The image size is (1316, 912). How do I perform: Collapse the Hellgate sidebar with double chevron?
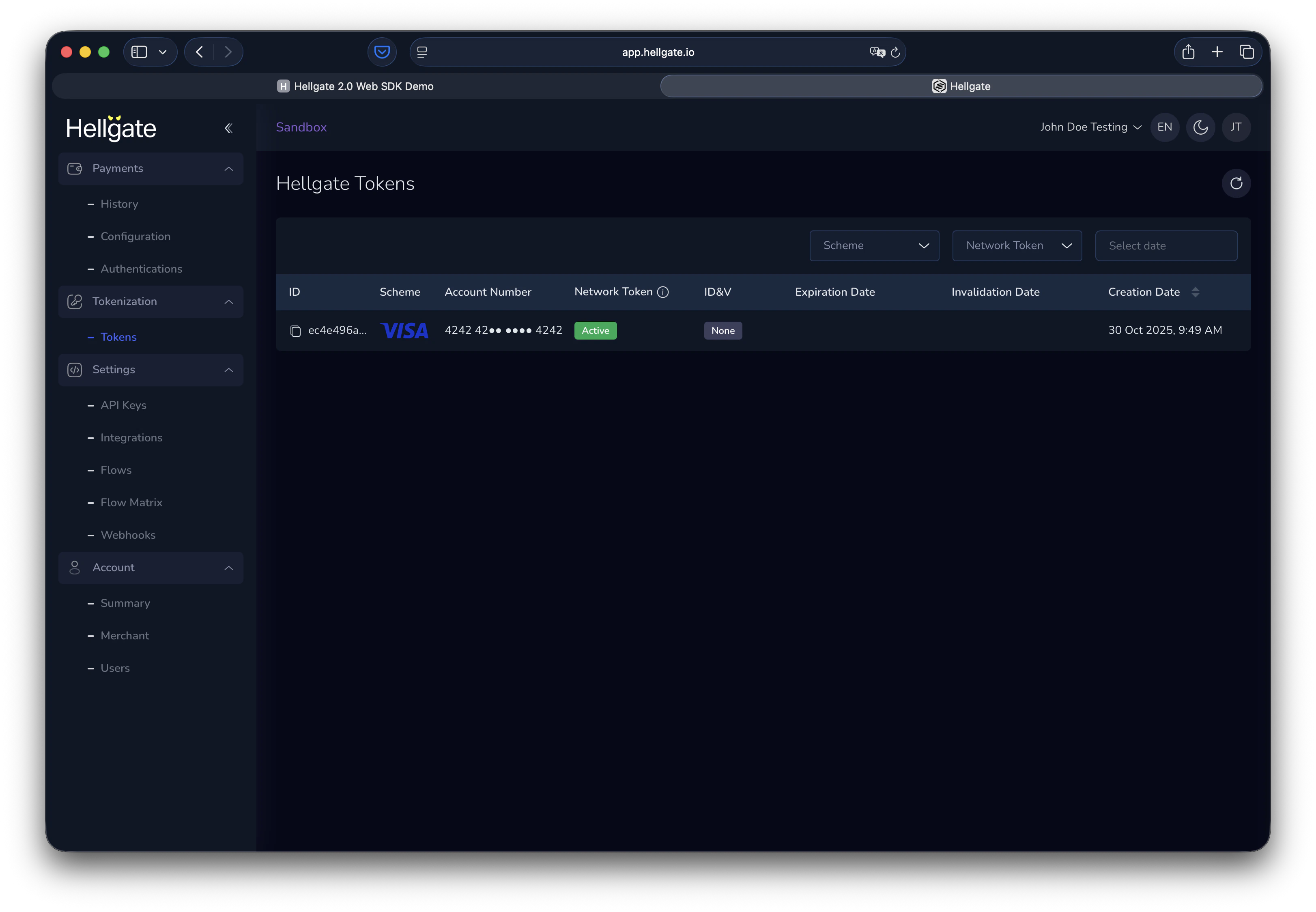[x=228, y=128]
